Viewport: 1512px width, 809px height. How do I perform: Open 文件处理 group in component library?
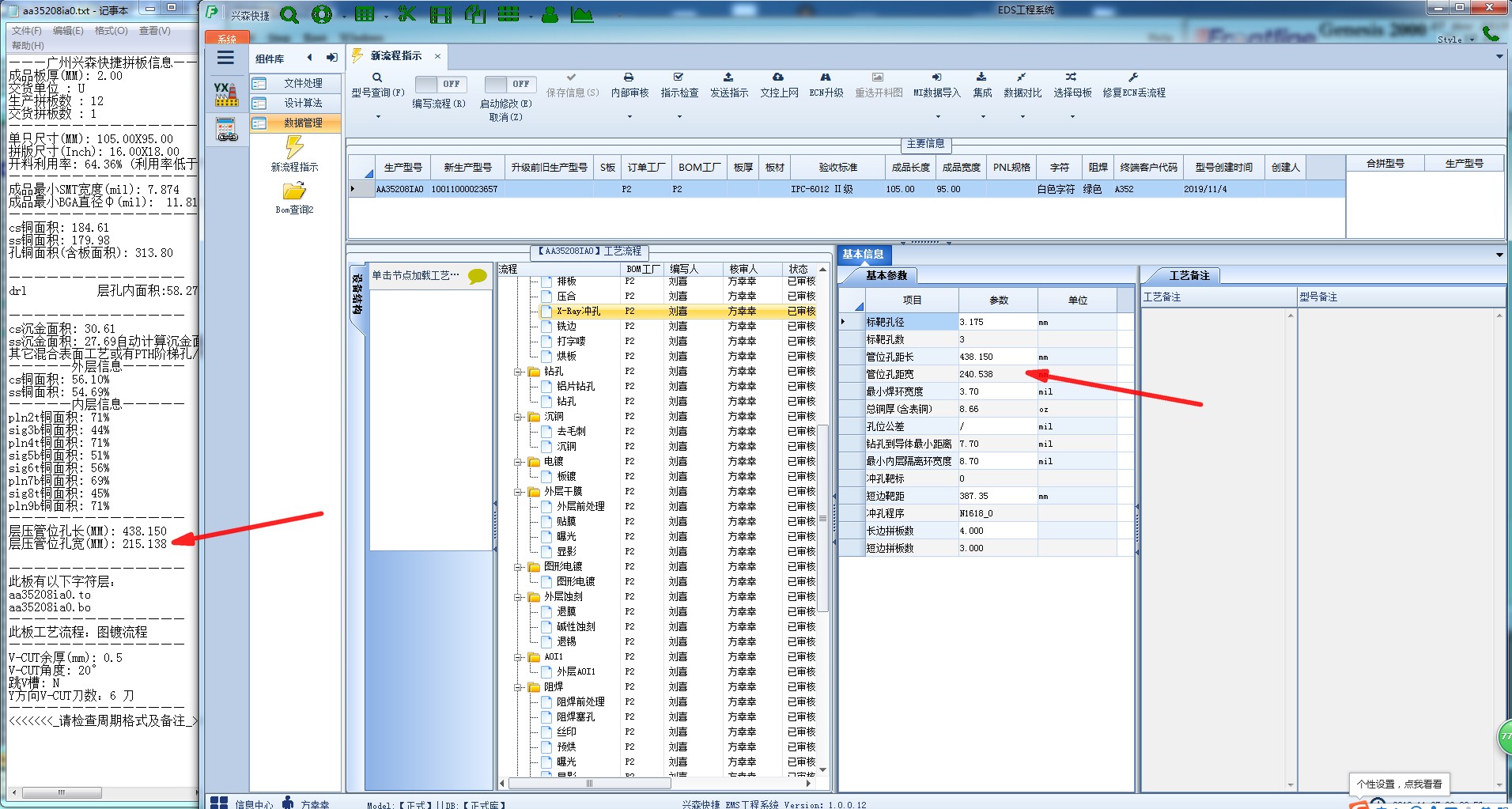pyautogui.click(x=297, y=83)
